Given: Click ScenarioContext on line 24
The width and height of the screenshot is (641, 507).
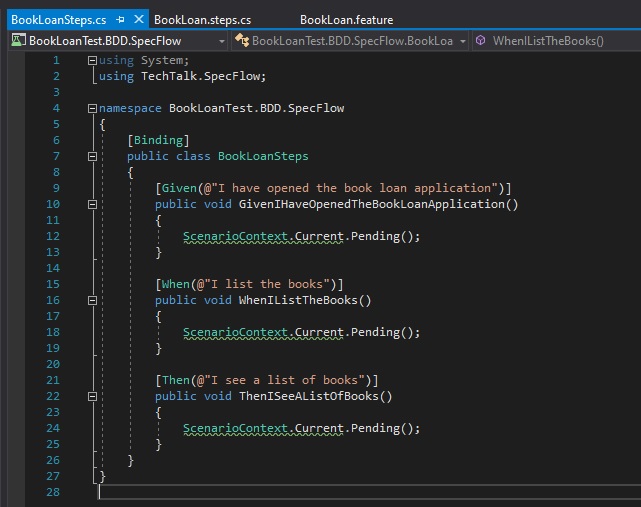Looking at the screenshot, I should [x=235, y=428].
